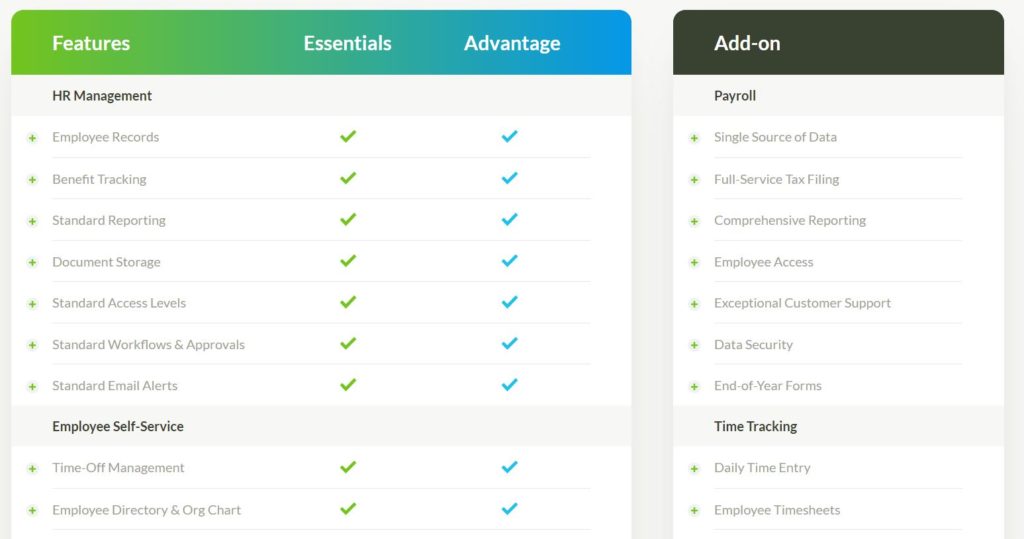Click the plus icon beside Exceptional Customer Support
This screenshot has height=539, width=1024.
694,304
